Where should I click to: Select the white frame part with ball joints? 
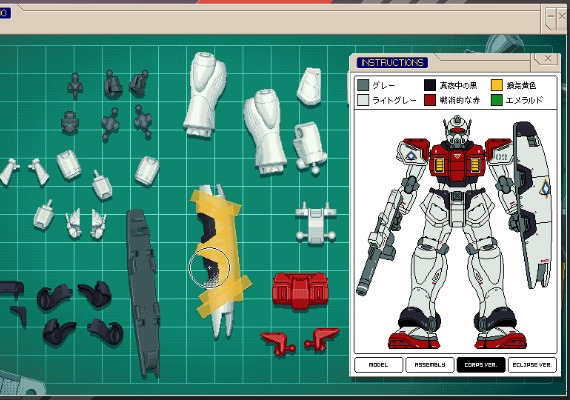315,224
